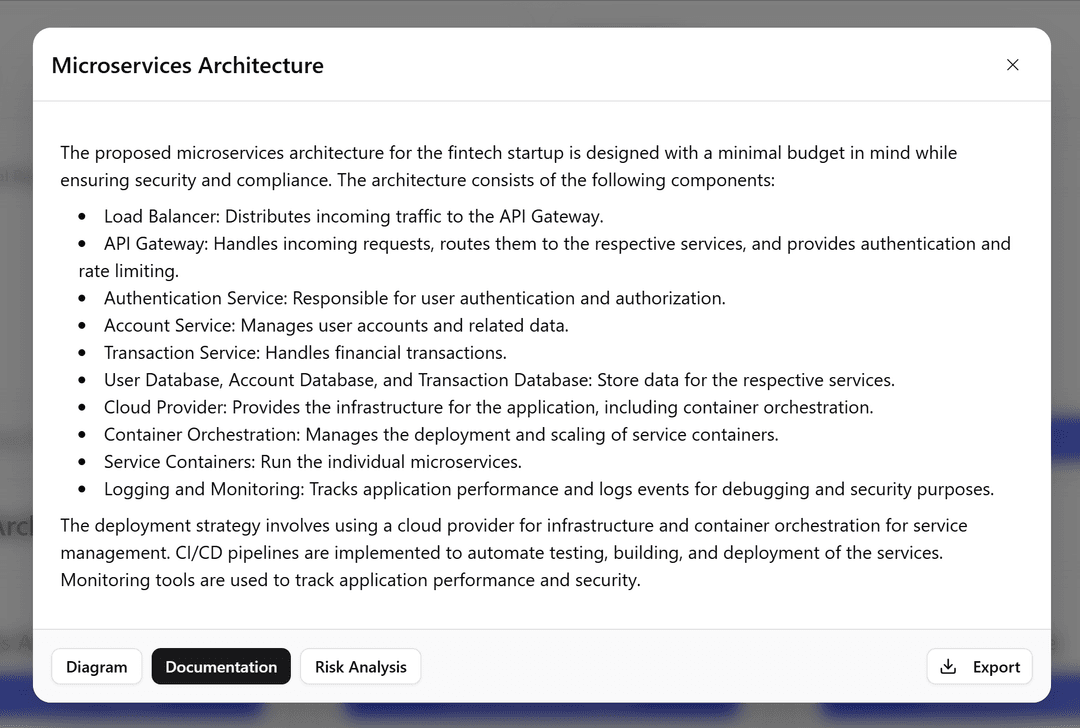Click the Microservices Architecture dialog title

point(188,66)
